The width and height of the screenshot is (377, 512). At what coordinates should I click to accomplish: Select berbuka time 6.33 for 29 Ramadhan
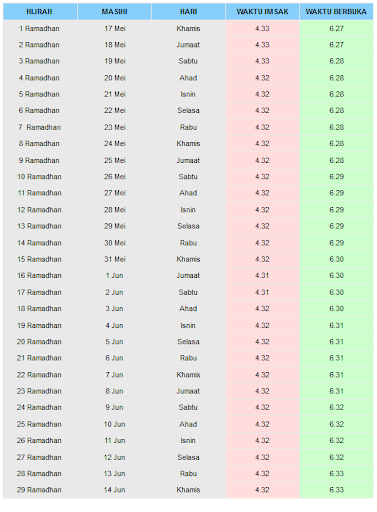tap(336, 490)
